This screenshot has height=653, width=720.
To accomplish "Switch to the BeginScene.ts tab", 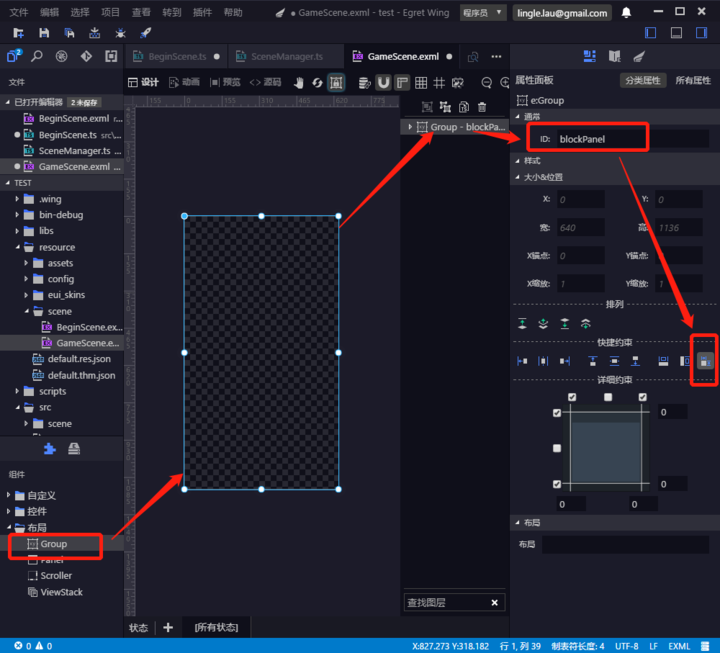I will (176, 56).
